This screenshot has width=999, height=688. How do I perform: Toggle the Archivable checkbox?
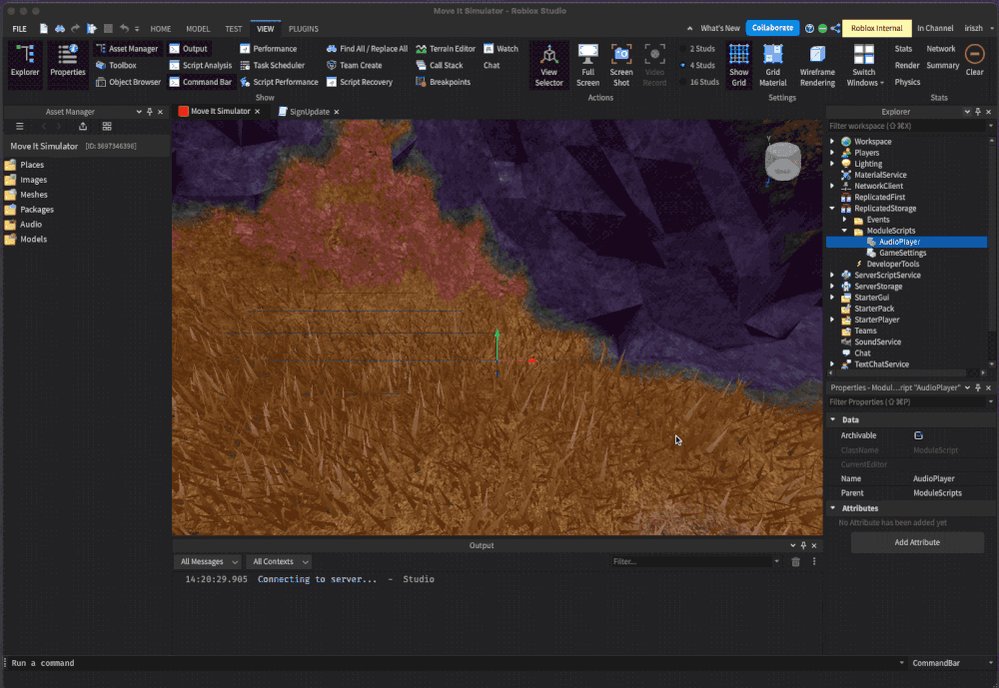[x=918, y=435]
